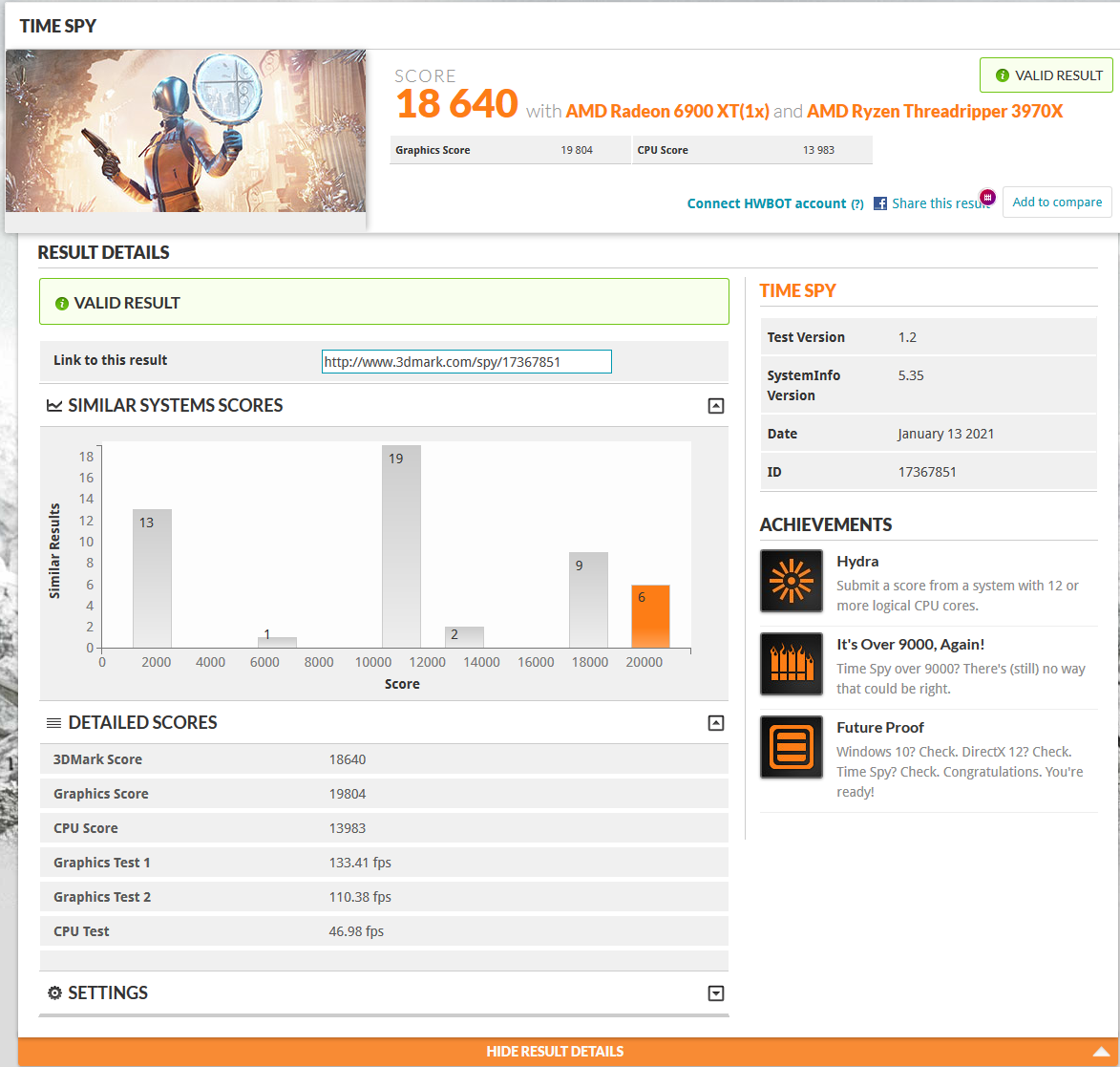
Task: Click Future Proof achievement title
Action: click(880, 728)
